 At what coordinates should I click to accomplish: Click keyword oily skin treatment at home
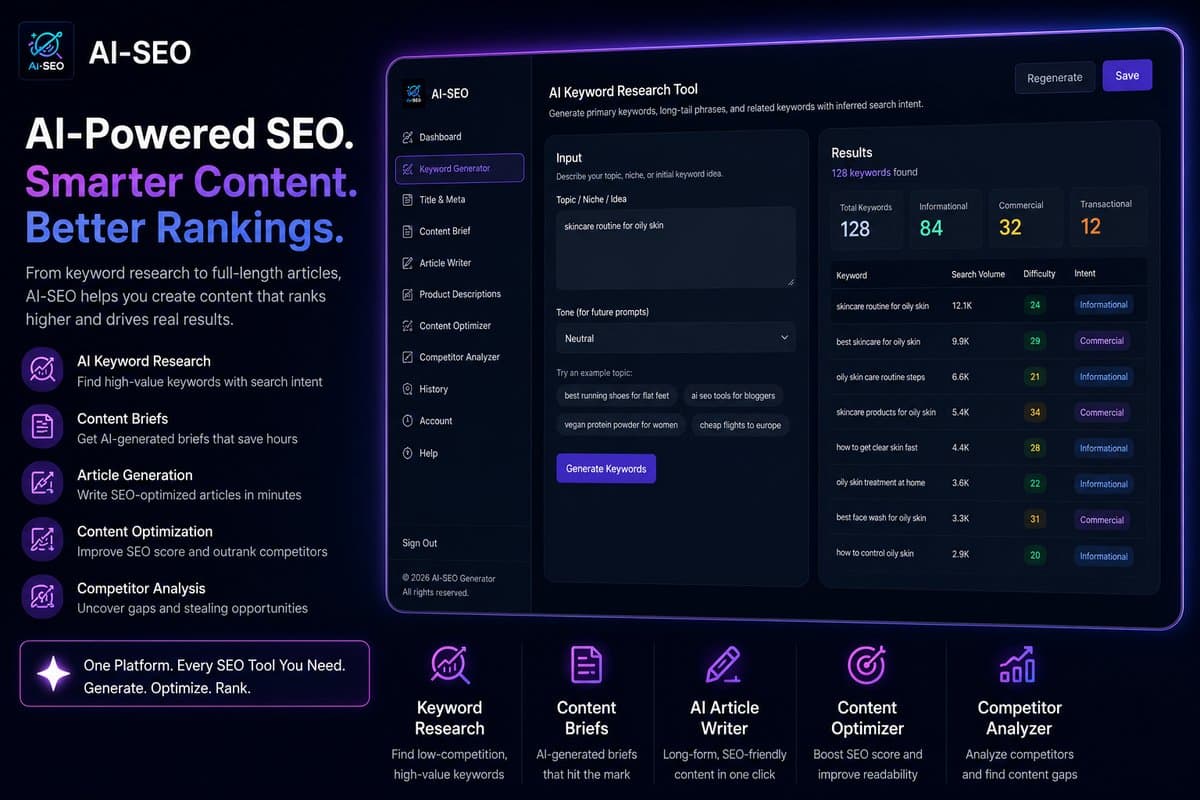[880, 483]
